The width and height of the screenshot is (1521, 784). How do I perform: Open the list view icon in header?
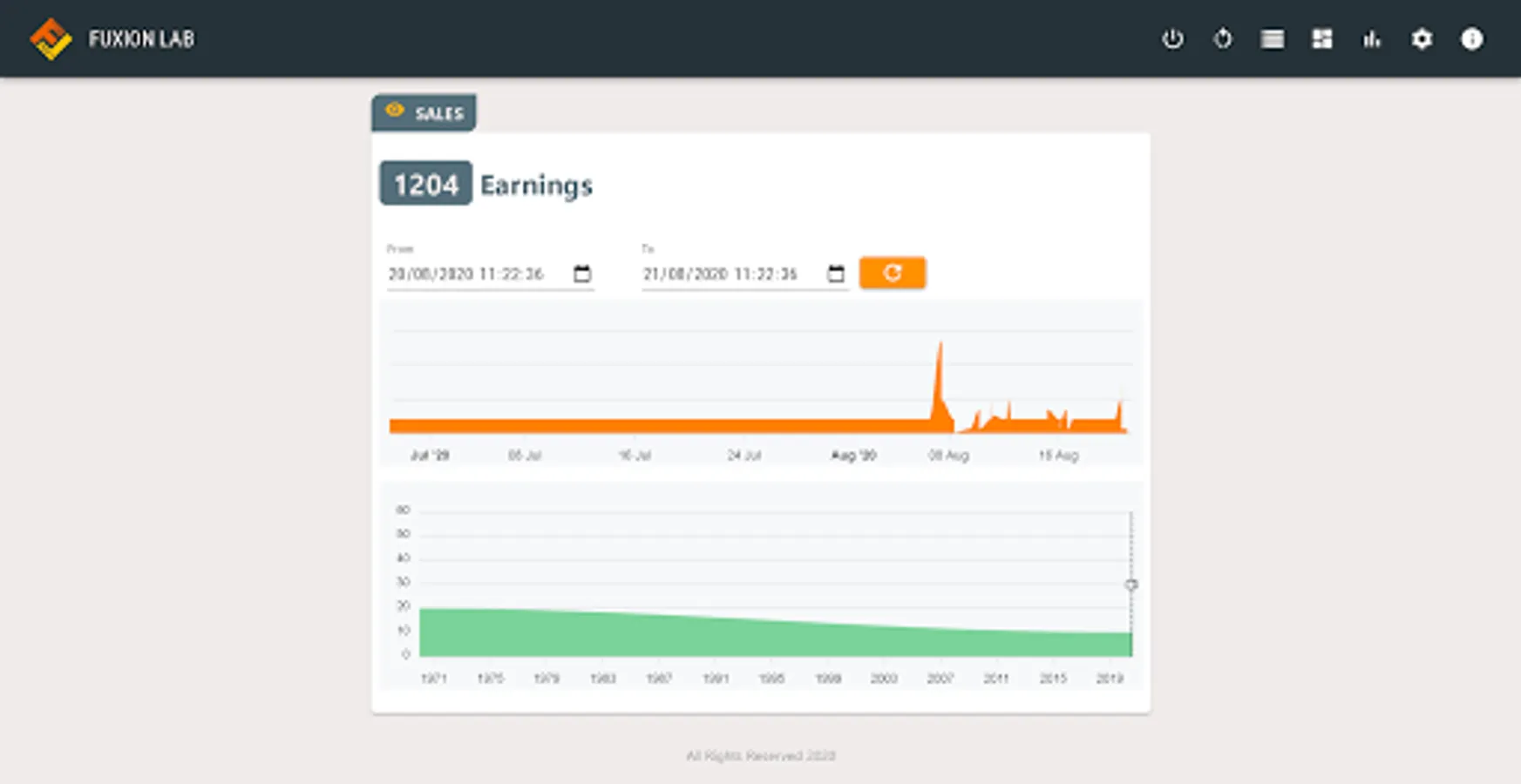click(1273, 39)
